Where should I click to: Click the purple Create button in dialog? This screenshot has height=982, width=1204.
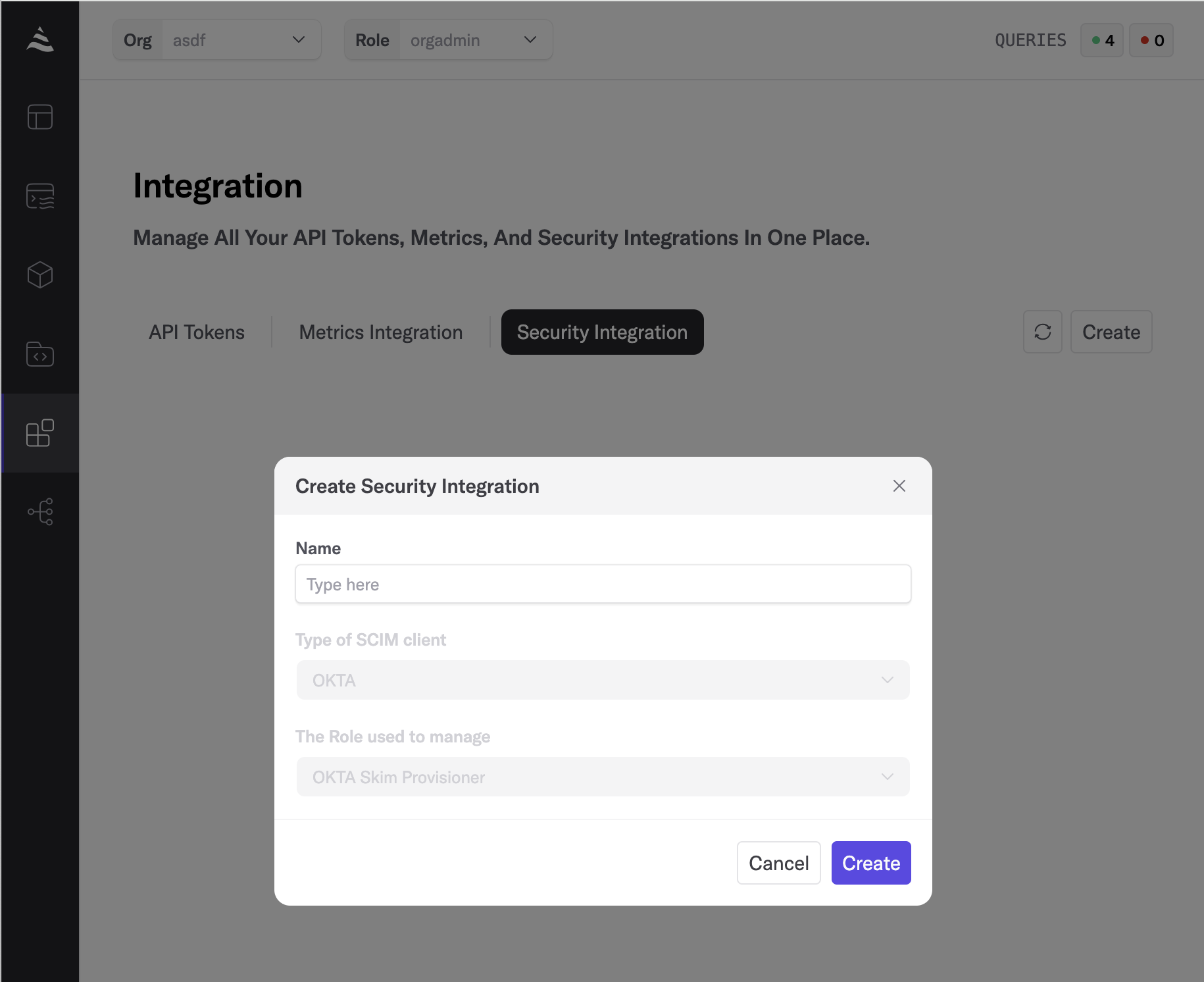point(870,863)
